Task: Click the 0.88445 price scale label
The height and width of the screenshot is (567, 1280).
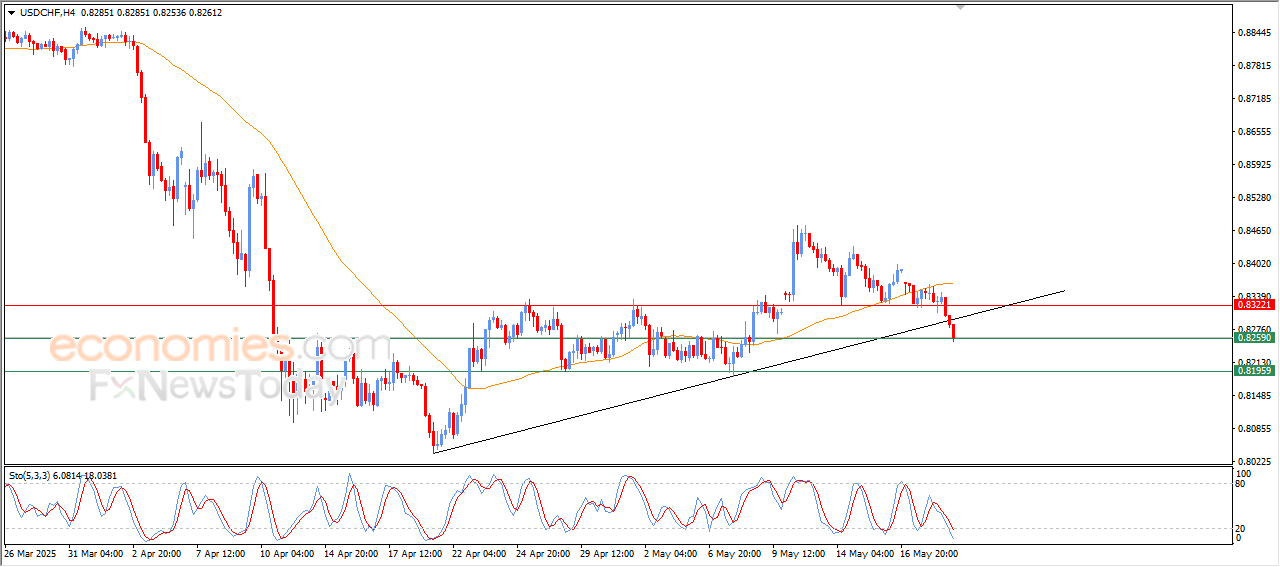Action: [1254, 33]
